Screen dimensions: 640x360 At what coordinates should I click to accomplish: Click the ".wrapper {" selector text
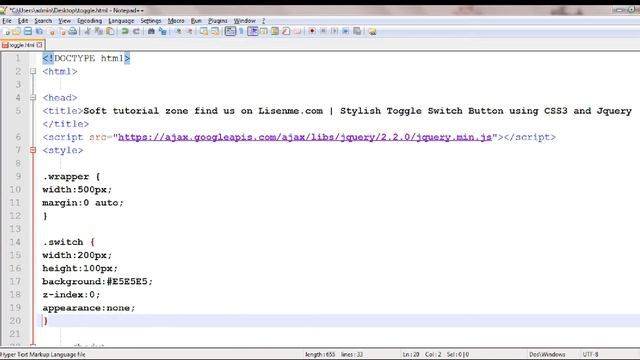coord(71,177)
